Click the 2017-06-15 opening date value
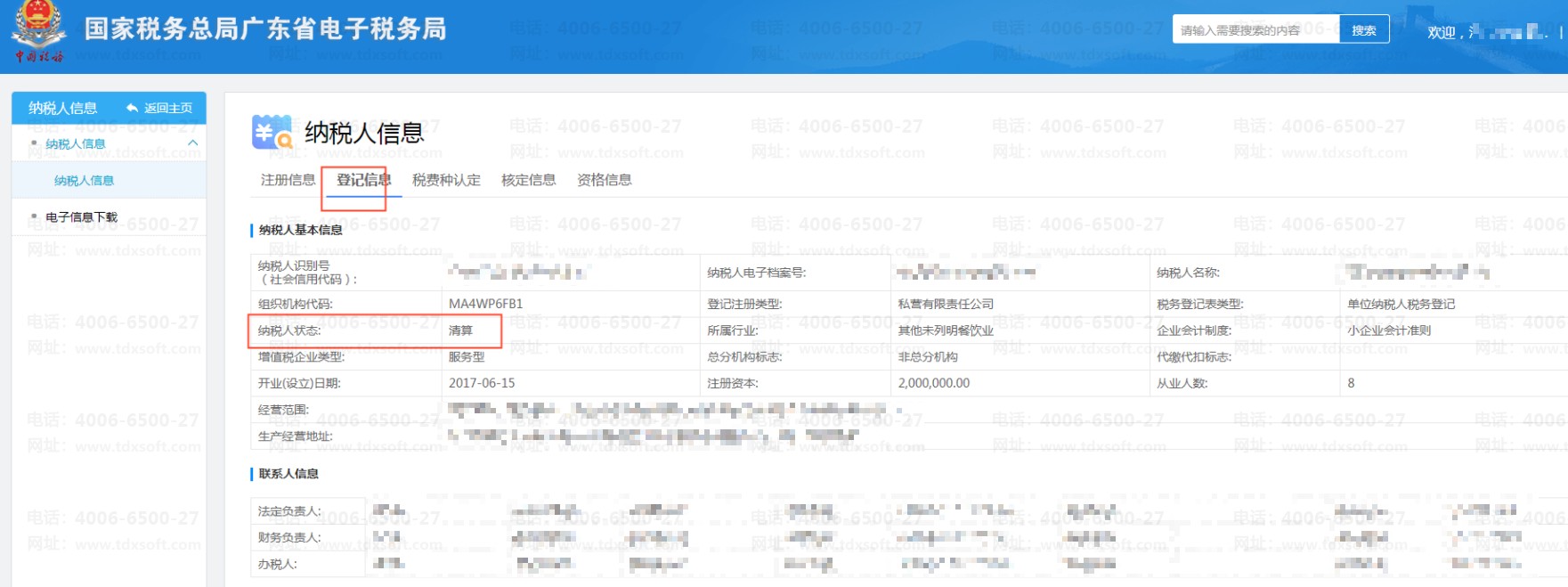 [x=482, y=383]
